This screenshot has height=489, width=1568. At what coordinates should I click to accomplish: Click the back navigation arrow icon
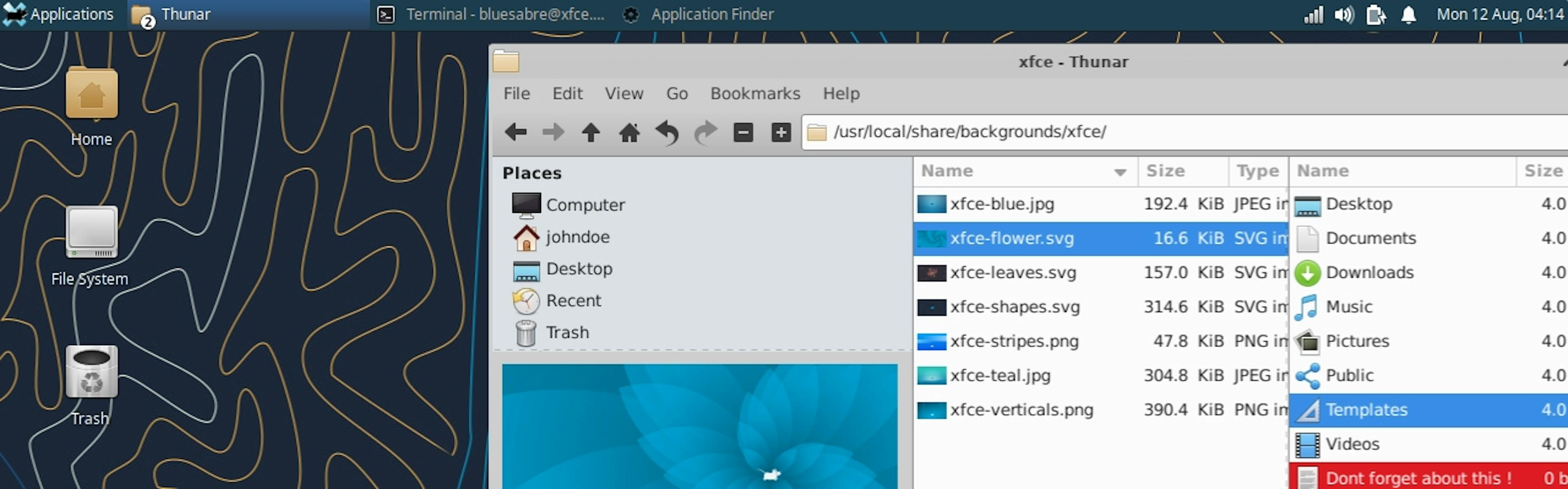click(x=514, y=131)
